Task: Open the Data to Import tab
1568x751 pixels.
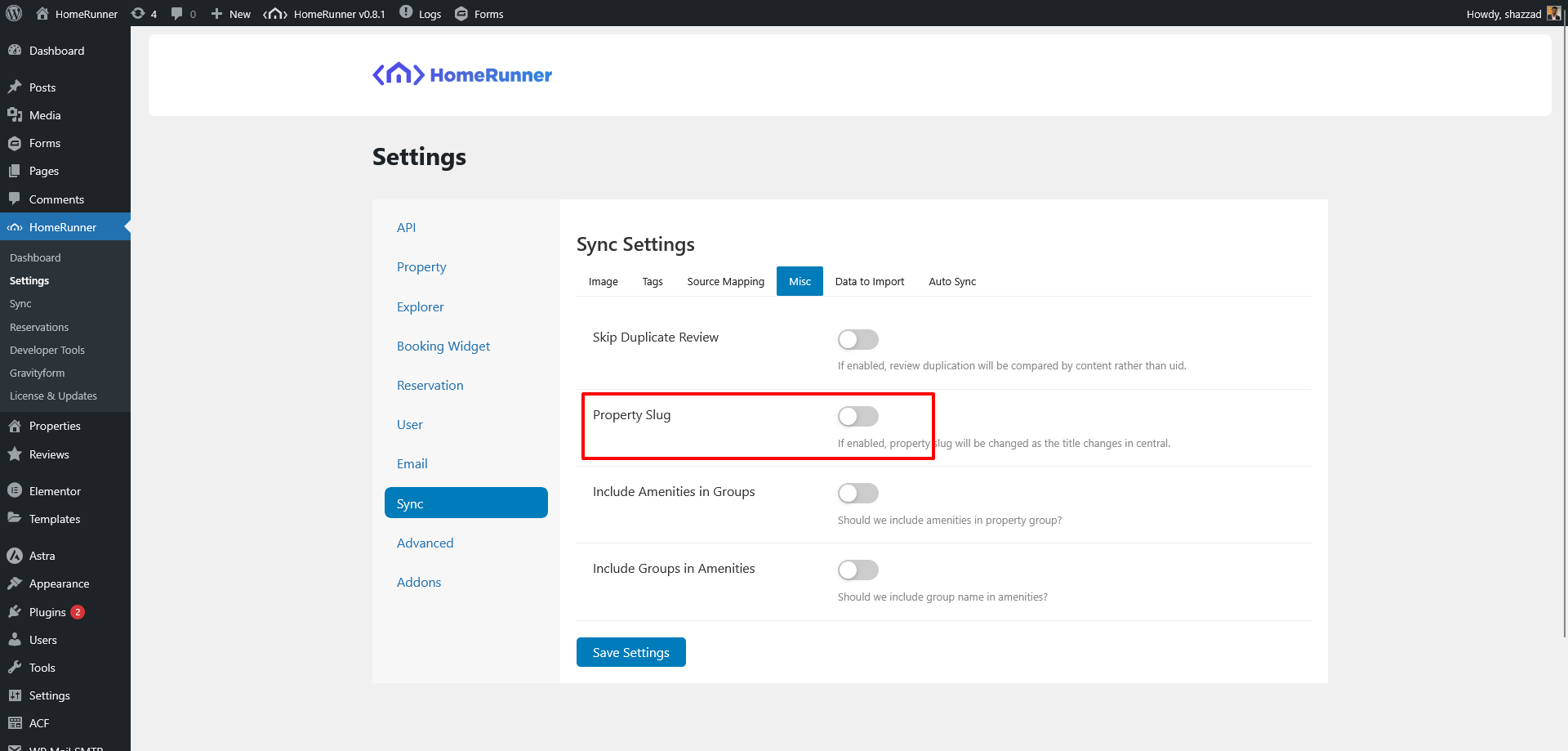Action: (869, 281)
